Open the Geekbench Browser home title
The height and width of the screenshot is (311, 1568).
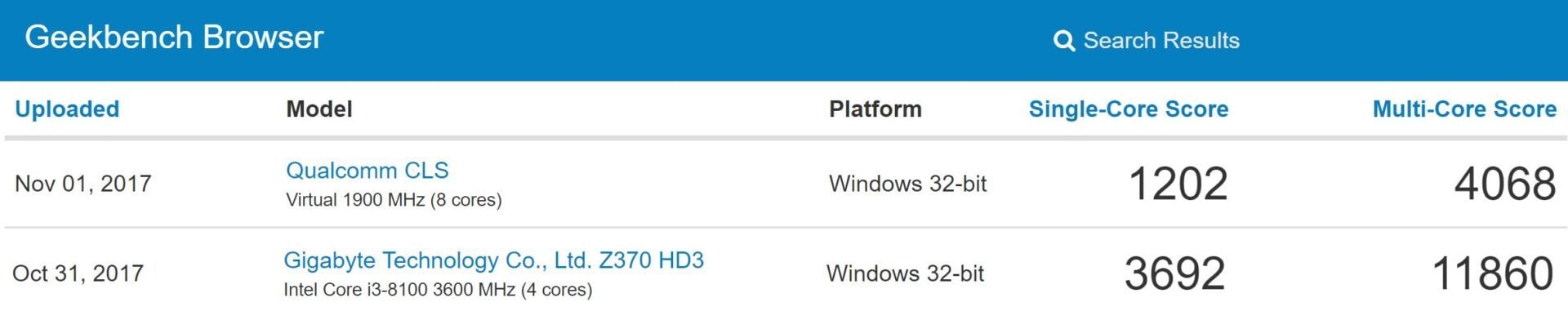(x=174, y=38)
